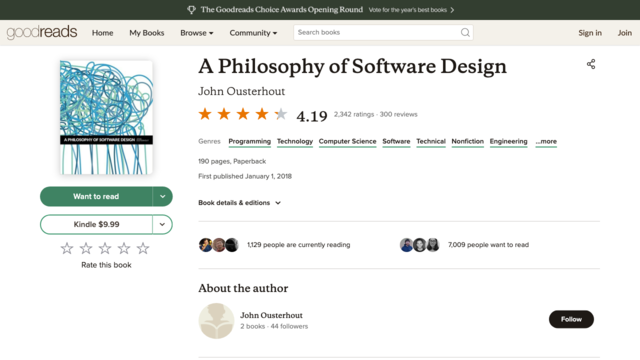
Task: Click 1,129 people are currently reading
Action: coord(299,245)
